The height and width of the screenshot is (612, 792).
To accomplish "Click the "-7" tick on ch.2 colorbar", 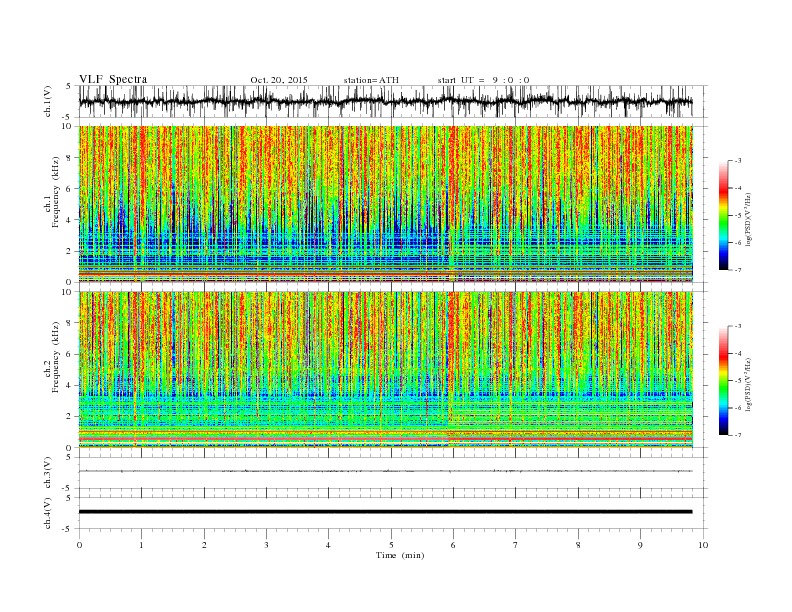I will click(738, 435).
